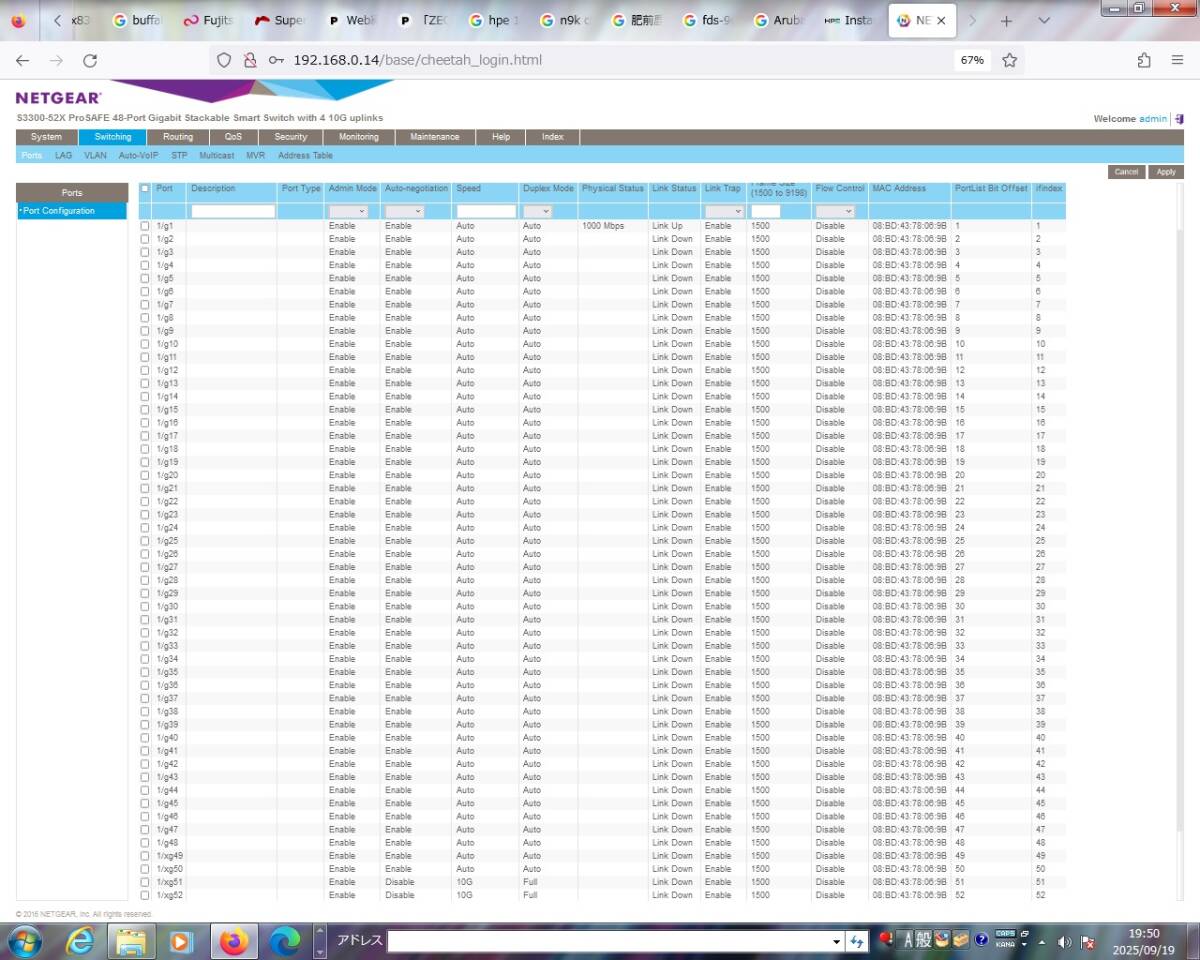Viewport: 1200px width, 960px height.
Task: Click the logout icon beside admin
Action: click(1177, 119)
